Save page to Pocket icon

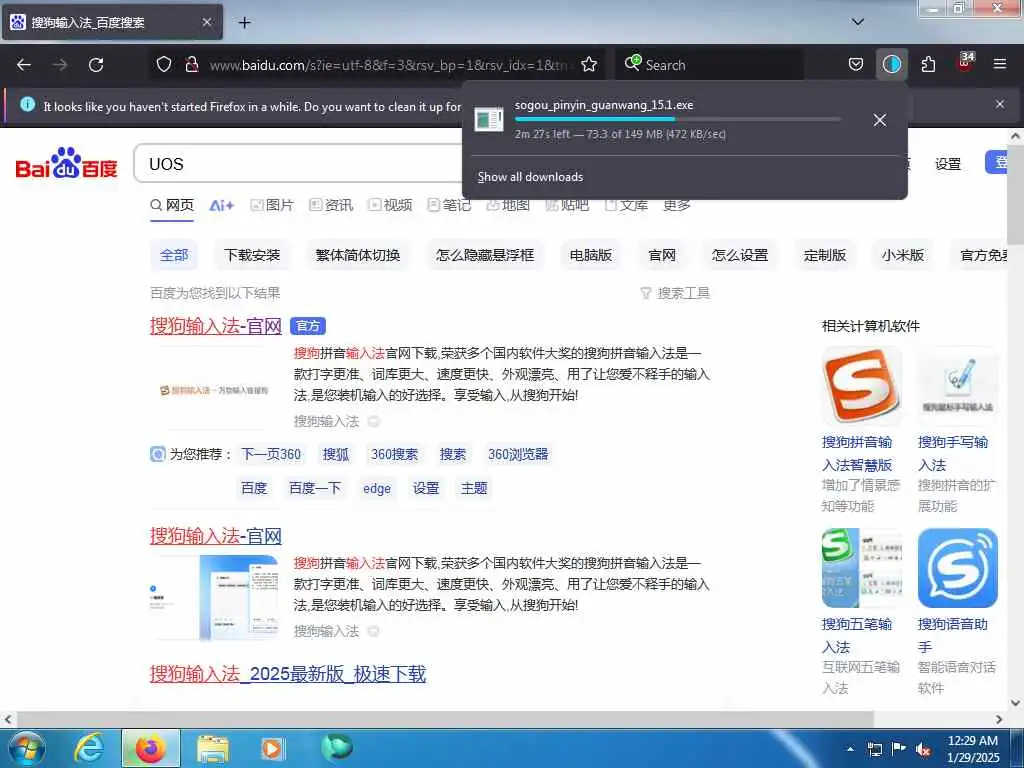[x=856, y=65]
